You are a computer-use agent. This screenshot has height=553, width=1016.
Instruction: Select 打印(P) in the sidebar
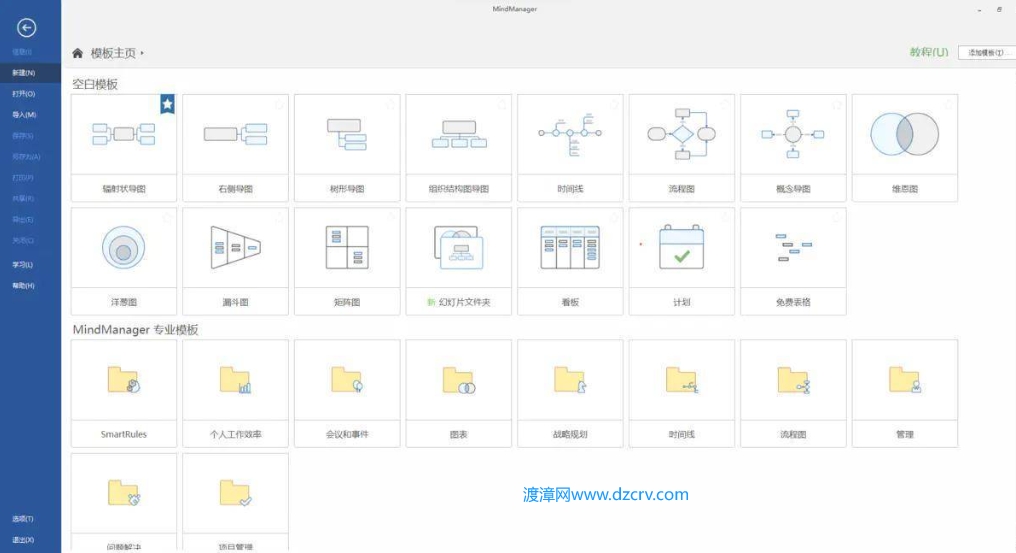click(x=23, y=178)
